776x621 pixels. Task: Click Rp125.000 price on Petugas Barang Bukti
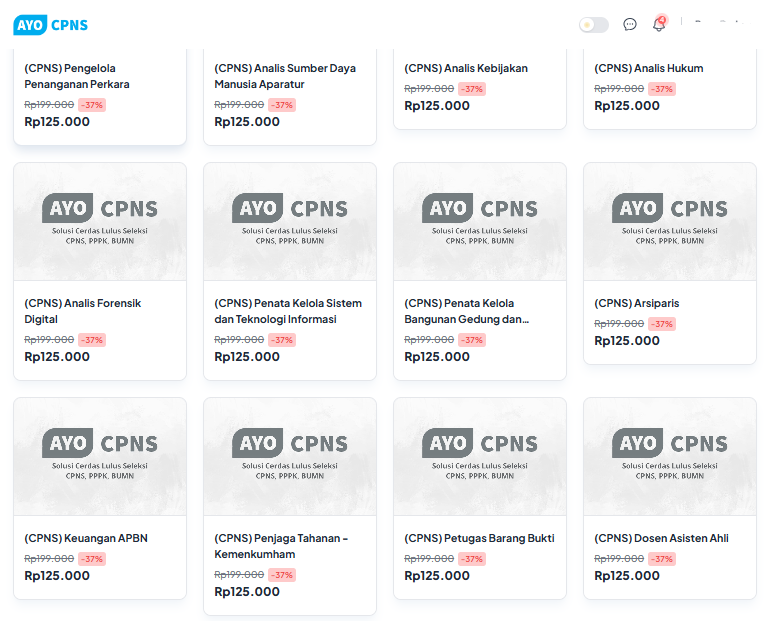coord(436,576)
